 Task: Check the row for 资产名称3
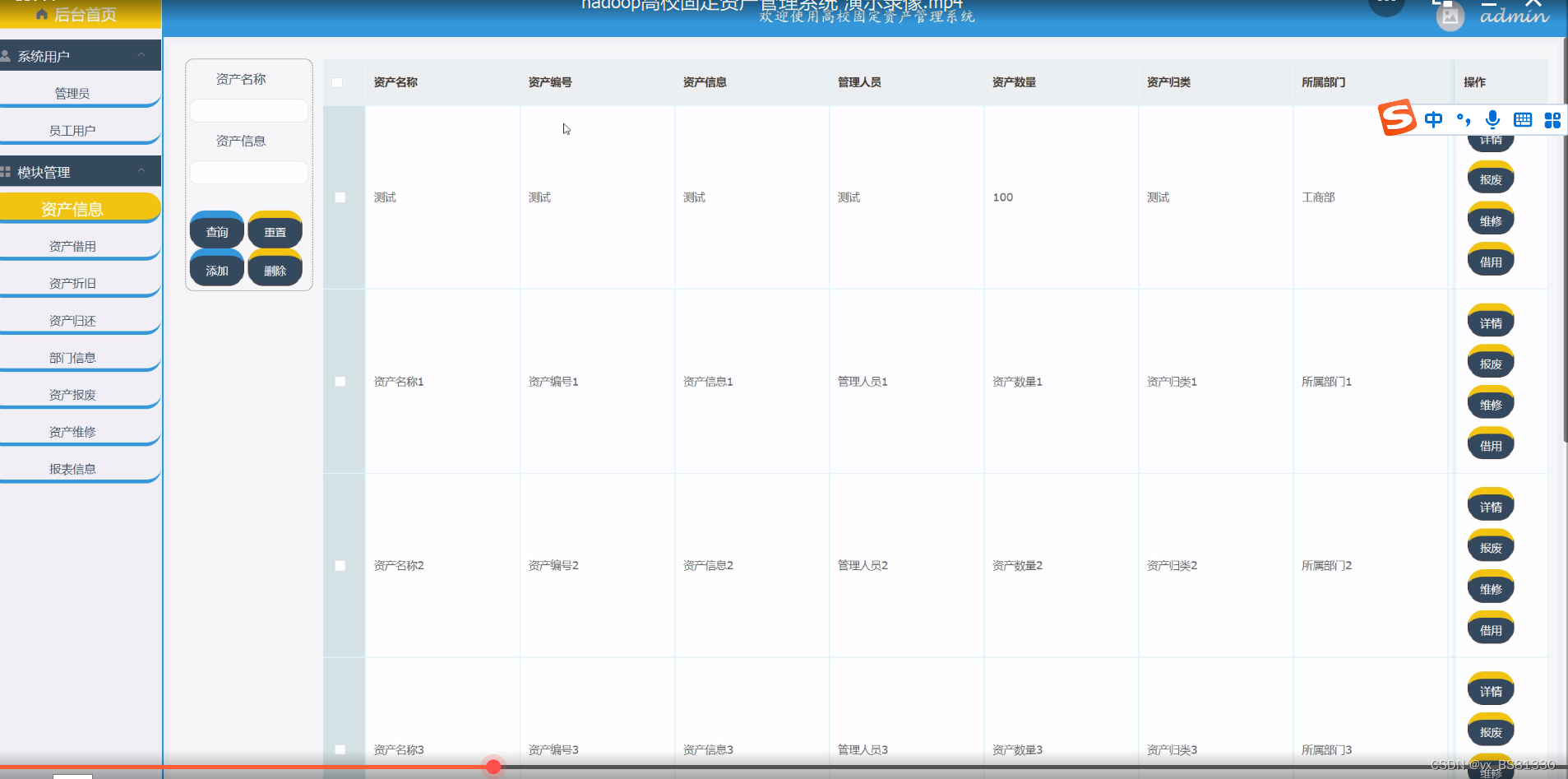click(340, 749)
